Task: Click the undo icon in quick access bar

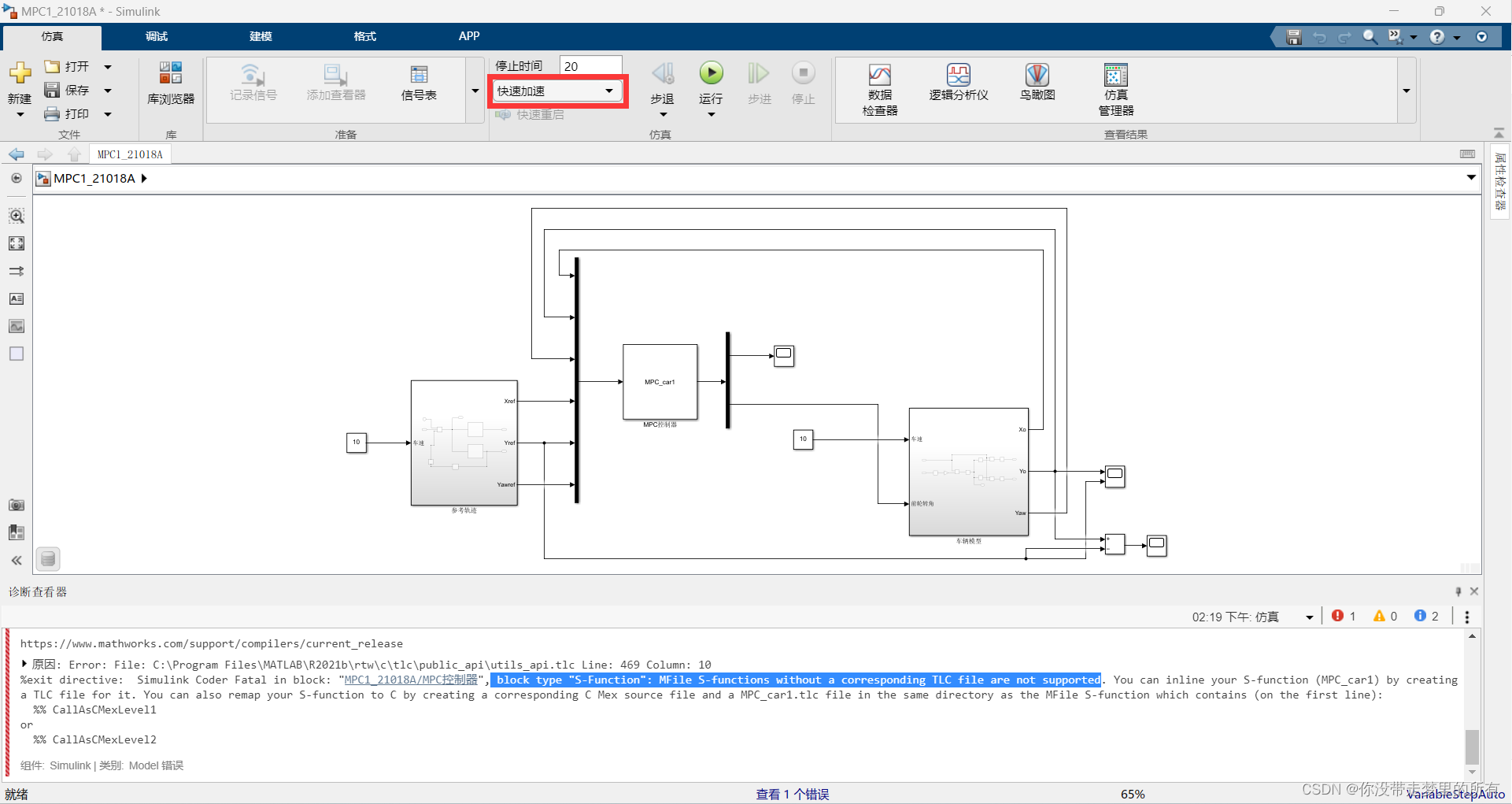Action: (x=1320, y=37)
